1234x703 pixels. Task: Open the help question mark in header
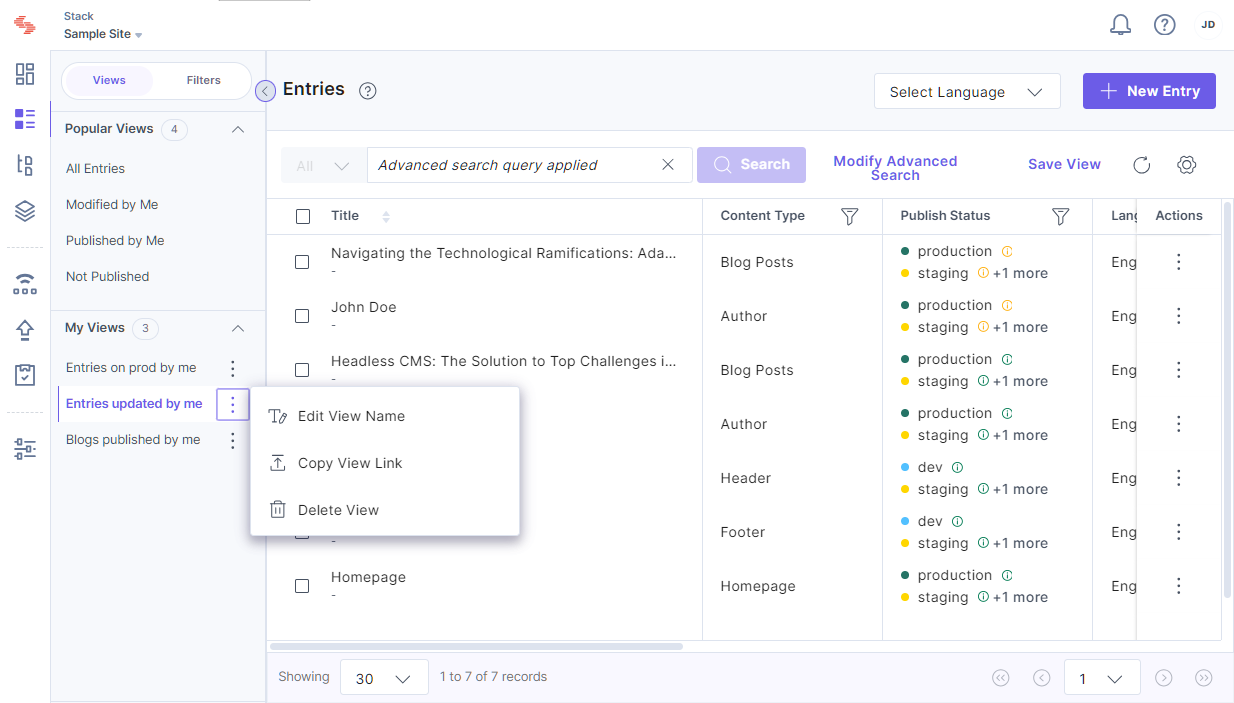1164,25
